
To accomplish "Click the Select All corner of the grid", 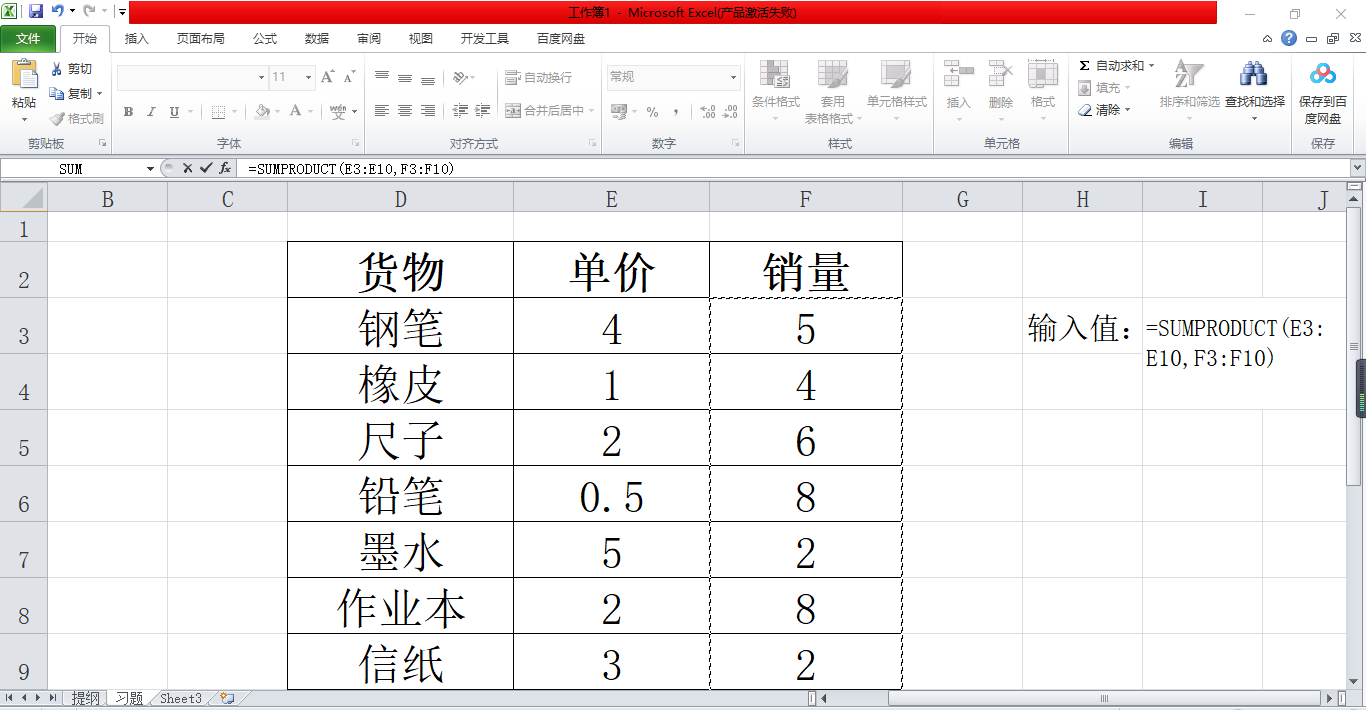I will pyautogui.click(x=24, y=199).
